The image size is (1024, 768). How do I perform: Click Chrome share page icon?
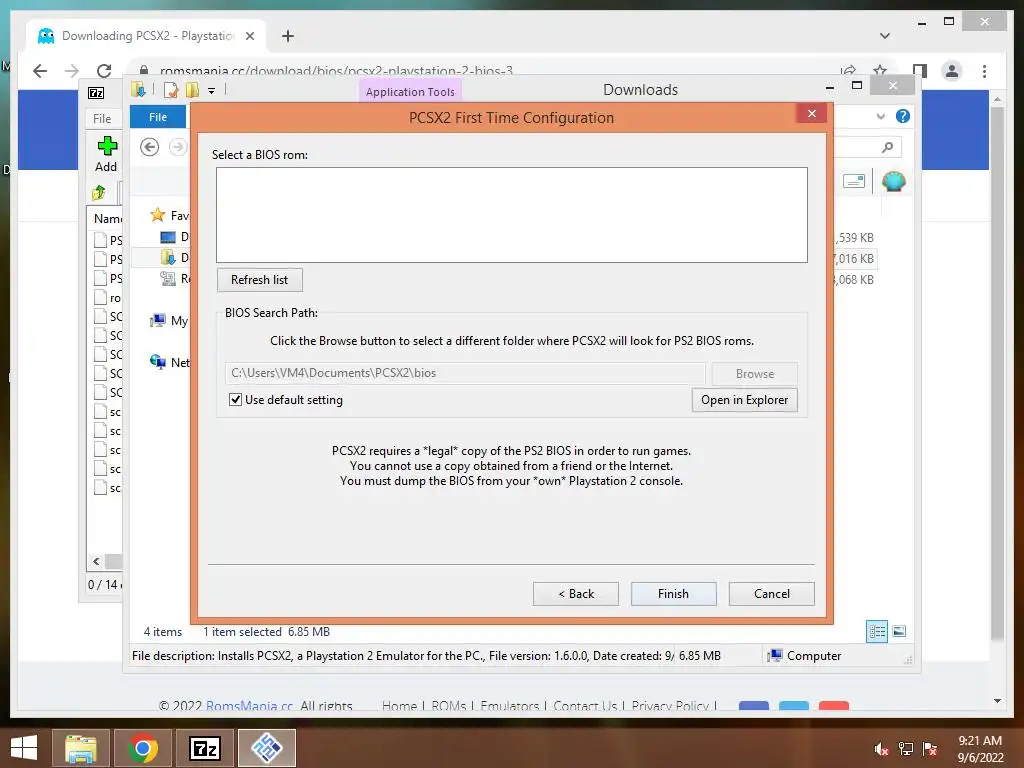(x=848, y=70)
